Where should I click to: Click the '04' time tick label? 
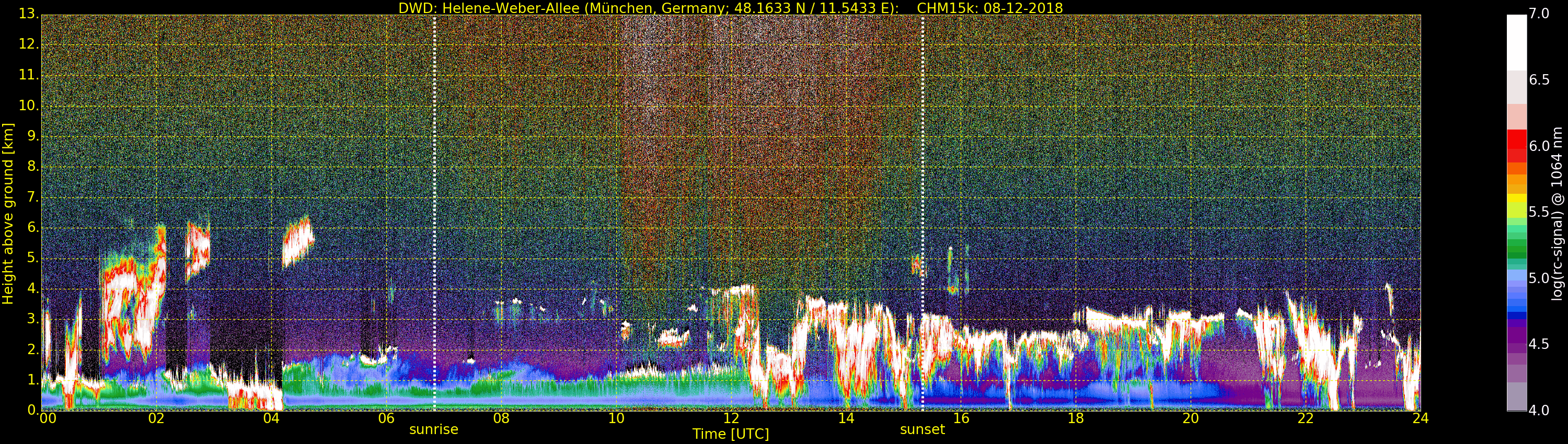tap(271, 418)
